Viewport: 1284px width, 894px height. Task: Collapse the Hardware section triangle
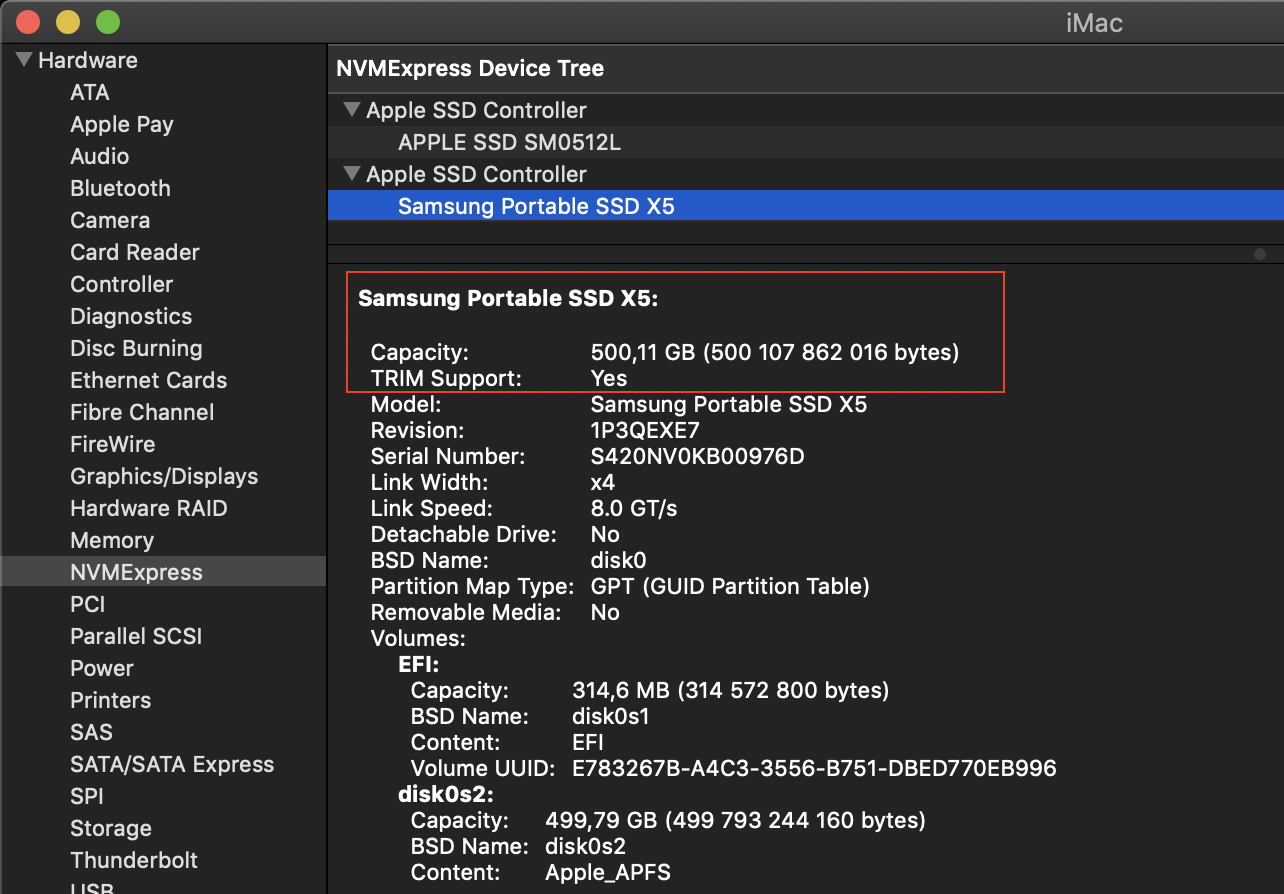[24, 60]
